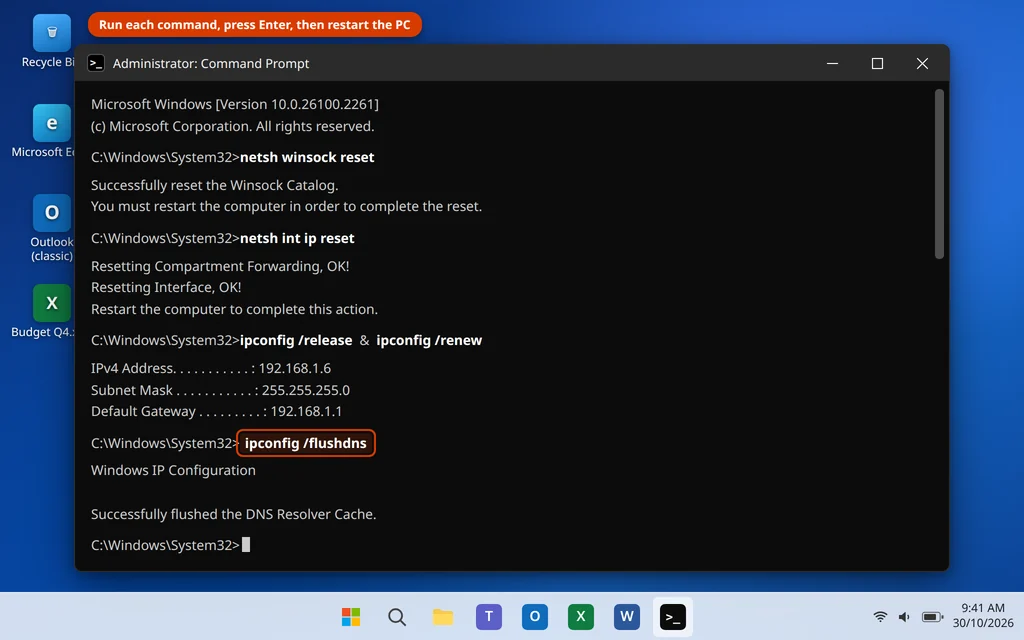
Task: Click 'Successfully reset the Winsock Catalog.' line
Action: click(214, 185)
